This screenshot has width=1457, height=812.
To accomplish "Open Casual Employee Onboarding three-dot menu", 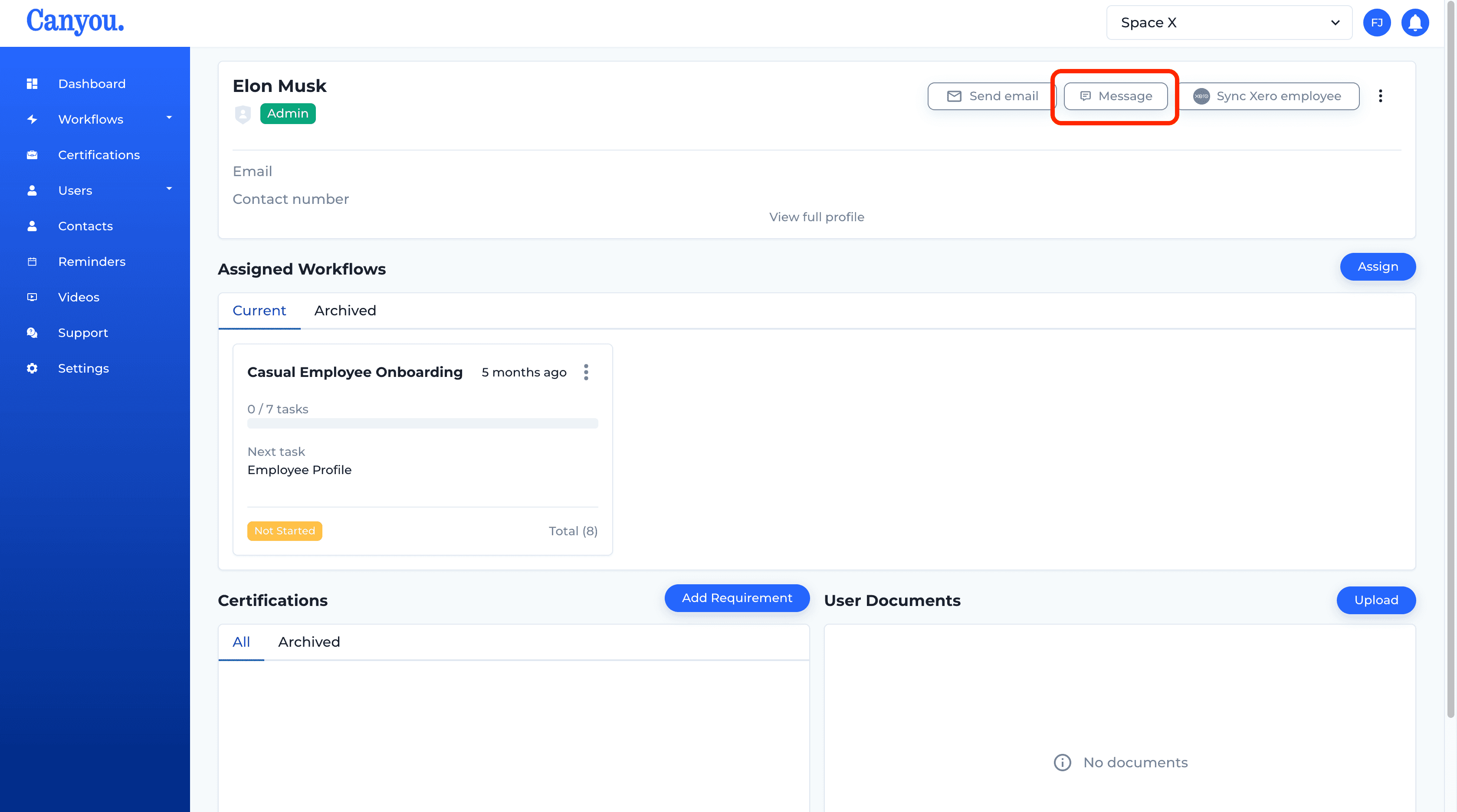I will click(586, 372).
